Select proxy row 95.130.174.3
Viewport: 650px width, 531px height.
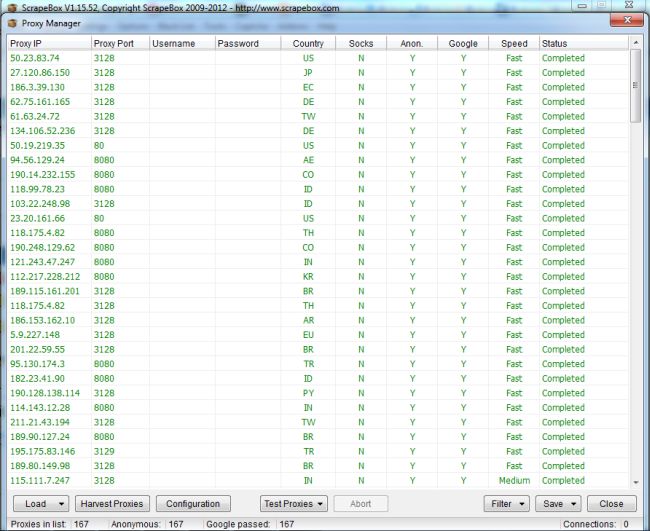[x=318, y=364]
